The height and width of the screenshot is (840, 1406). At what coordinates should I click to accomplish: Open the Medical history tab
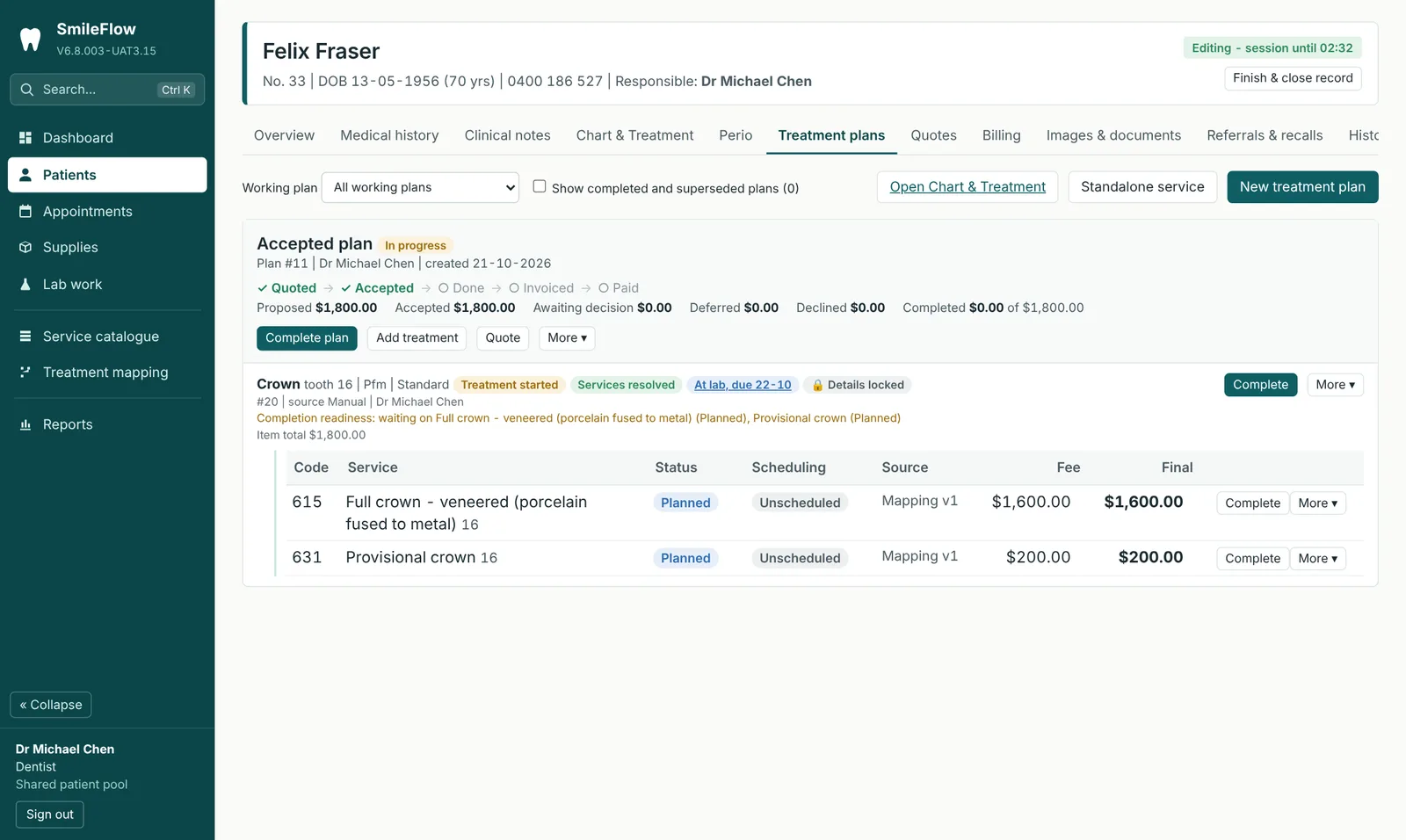389,135
